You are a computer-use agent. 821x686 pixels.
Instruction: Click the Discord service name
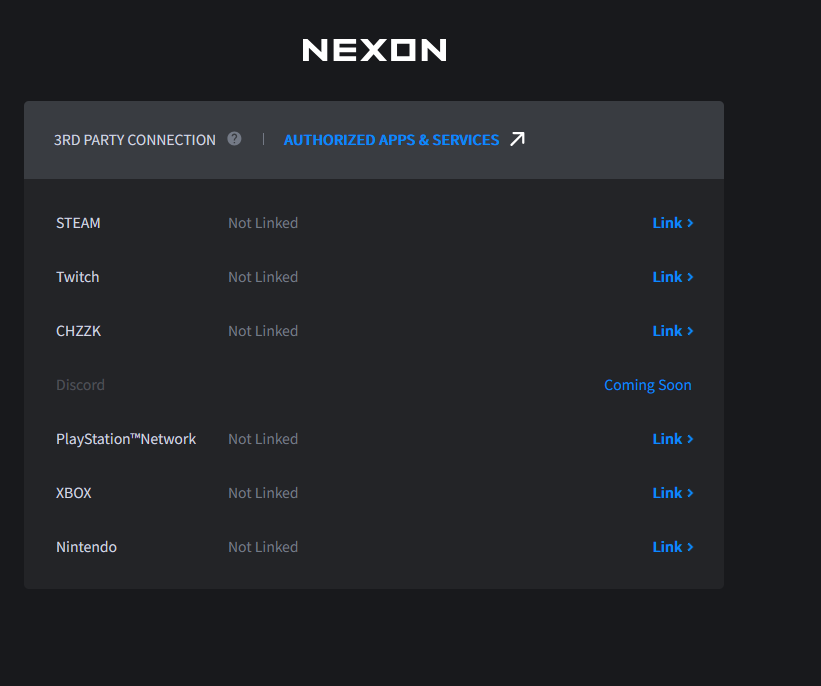pyautogui.click(x=80, y=385)
